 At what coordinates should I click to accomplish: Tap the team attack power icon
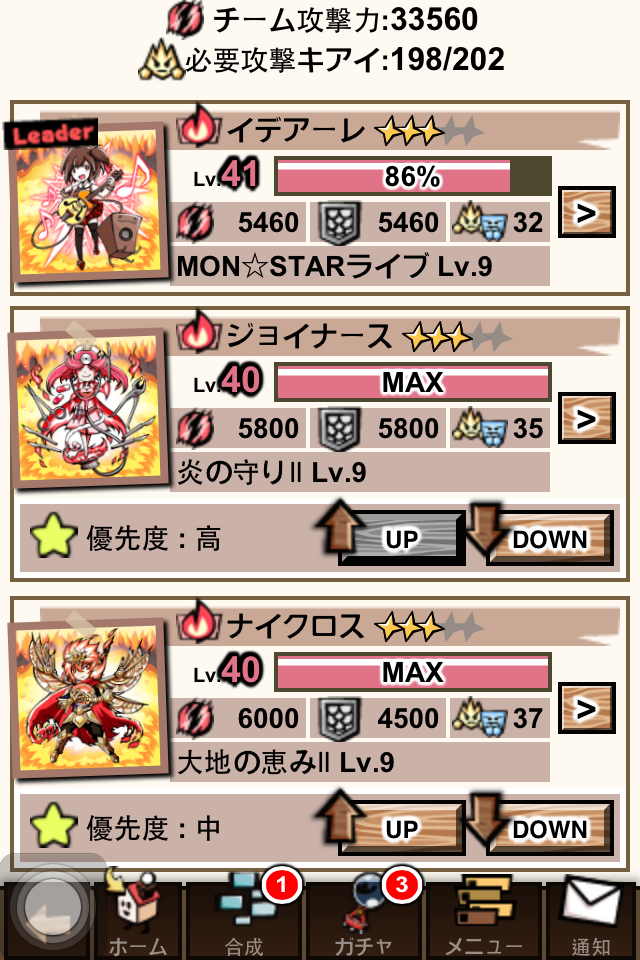pos(184,20)
